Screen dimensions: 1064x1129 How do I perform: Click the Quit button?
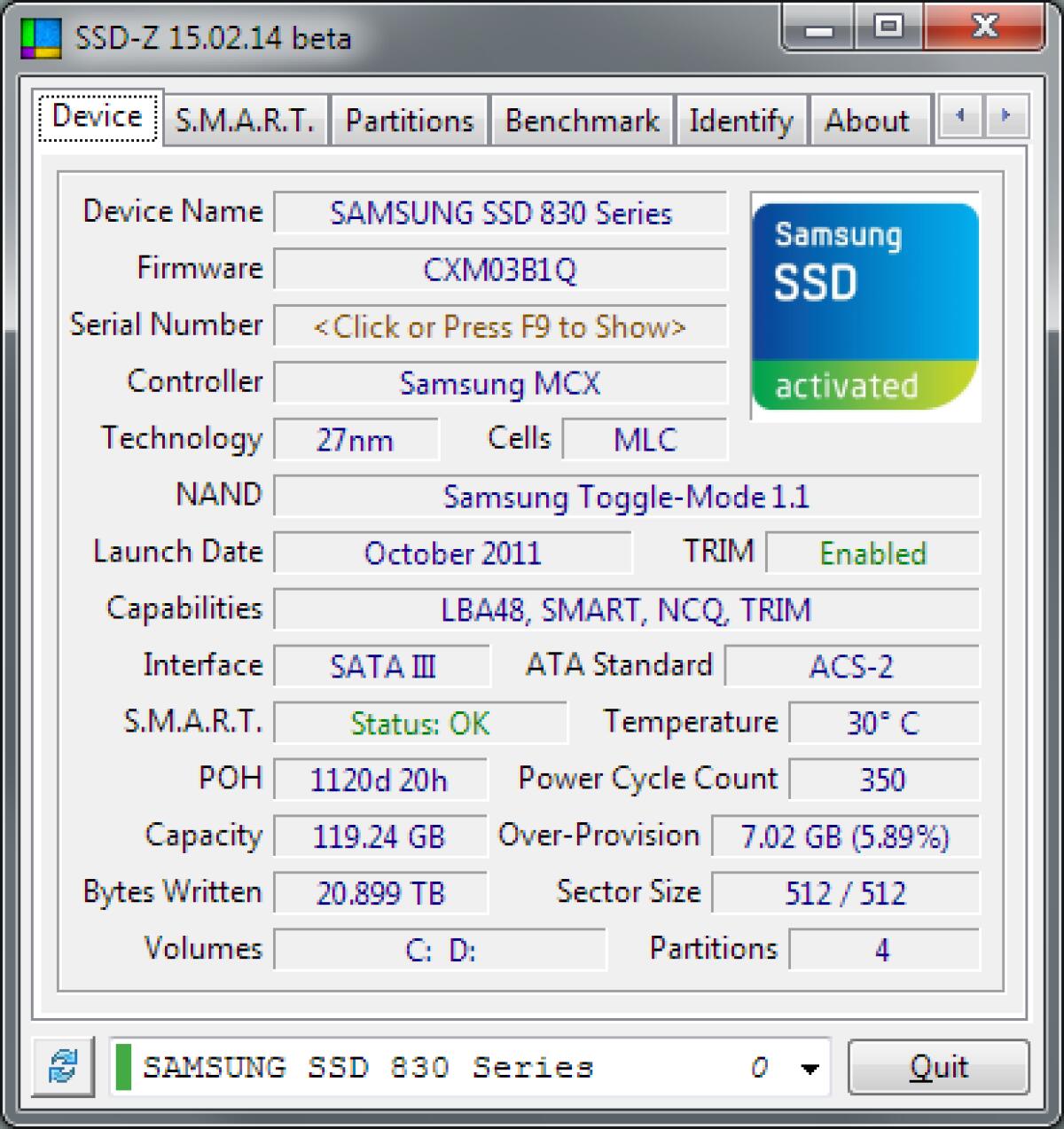pyautogui.click(x=938, y=1067)
